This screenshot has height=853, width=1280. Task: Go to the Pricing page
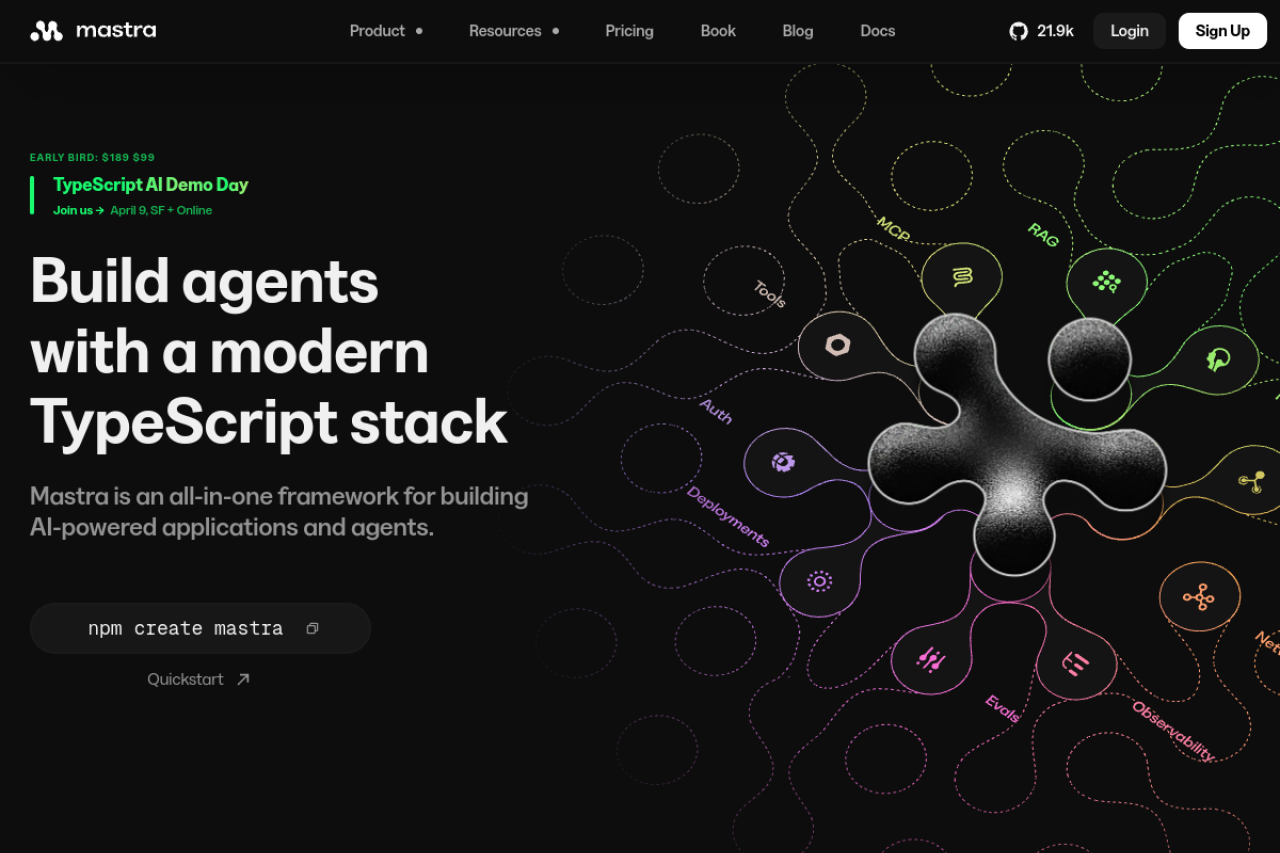coord(629,31)
